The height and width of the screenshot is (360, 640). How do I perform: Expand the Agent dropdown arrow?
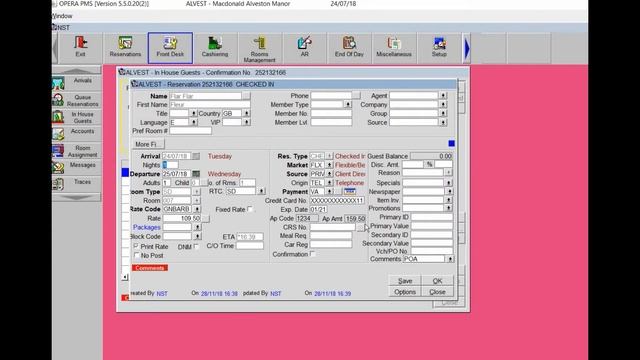tap(443, 96)
